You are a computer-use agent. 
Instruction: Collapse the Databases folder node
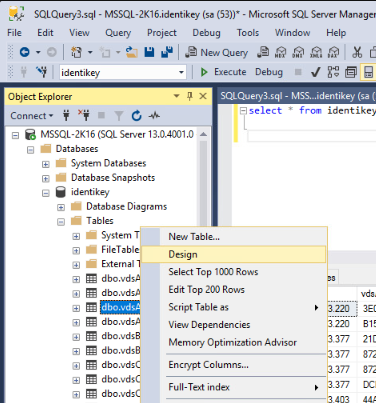coord(30,150)
